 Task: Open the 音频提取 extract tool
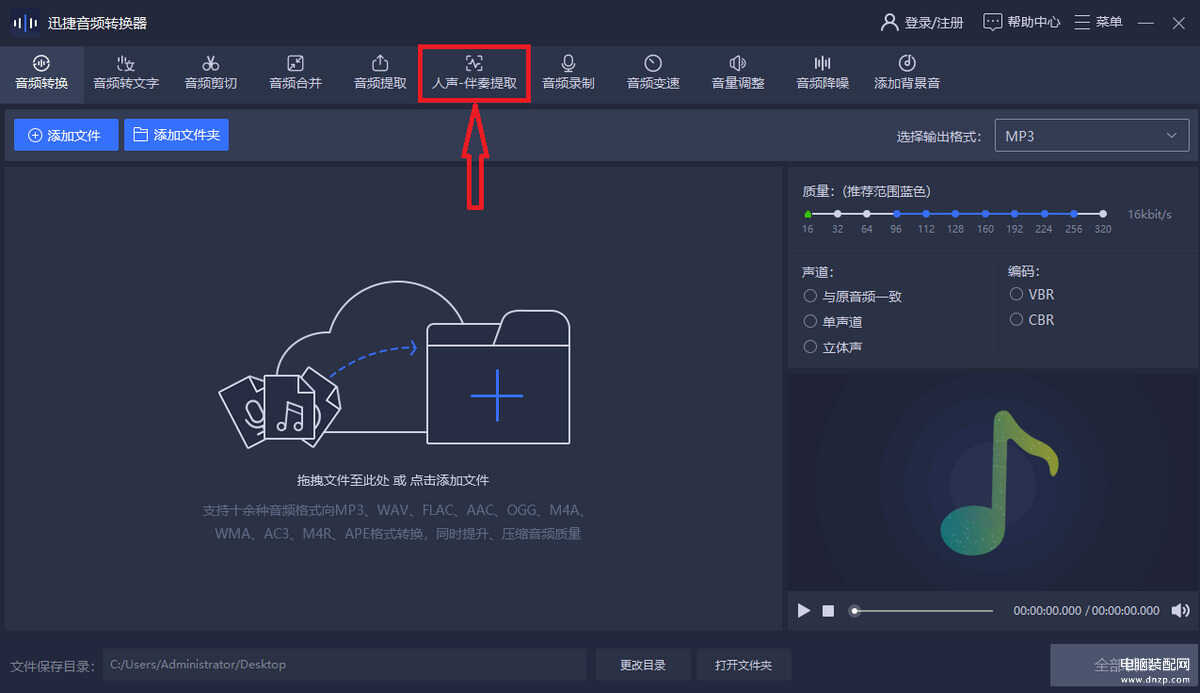pos(380,72)
